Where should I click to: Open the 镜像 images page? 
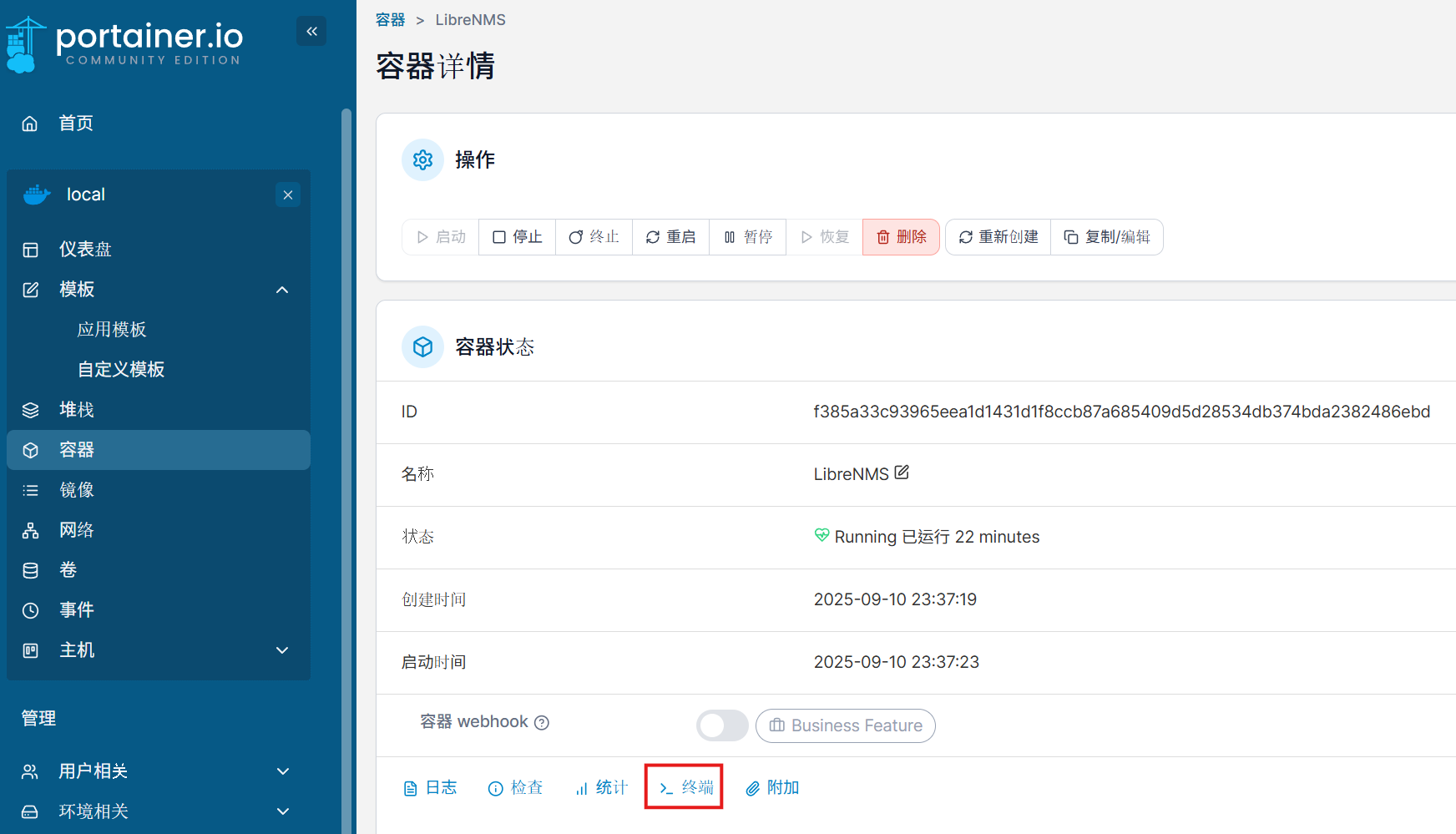click(76, 490)
